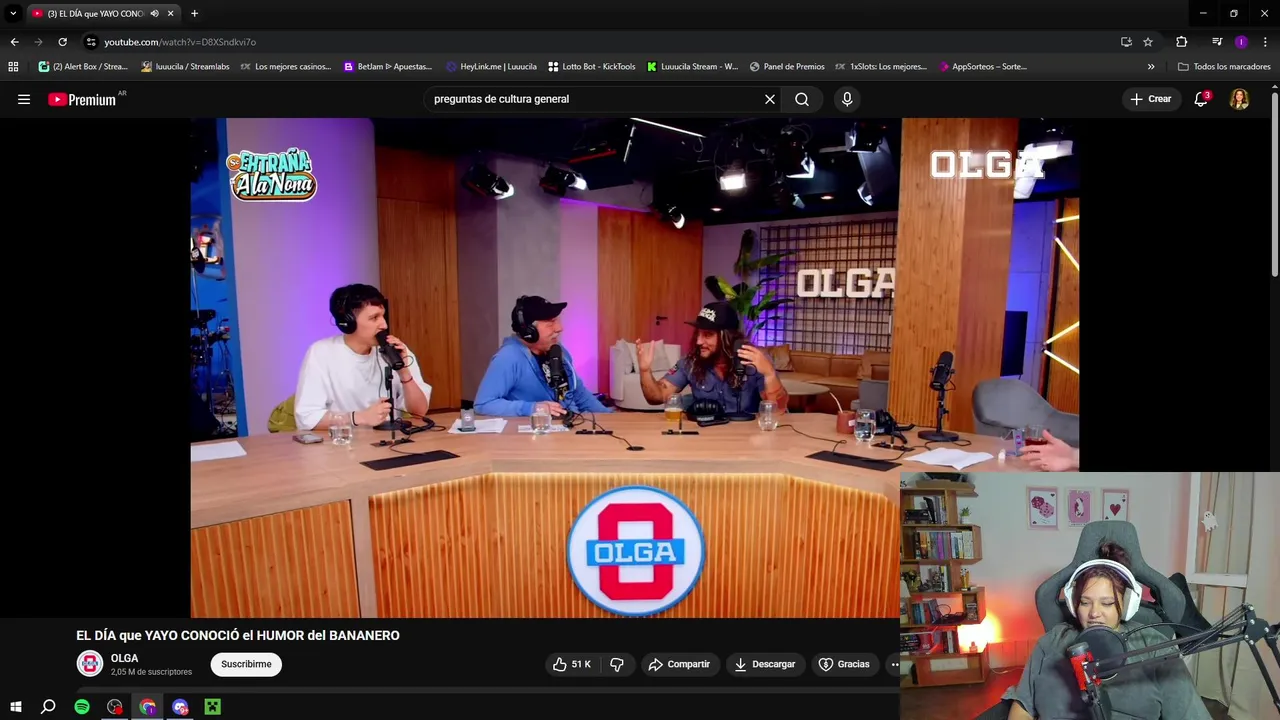Open the OLGA channel name link
The height and width of the screenshot is (720, 1280).
pyautogui.click(x=125, y=658)
